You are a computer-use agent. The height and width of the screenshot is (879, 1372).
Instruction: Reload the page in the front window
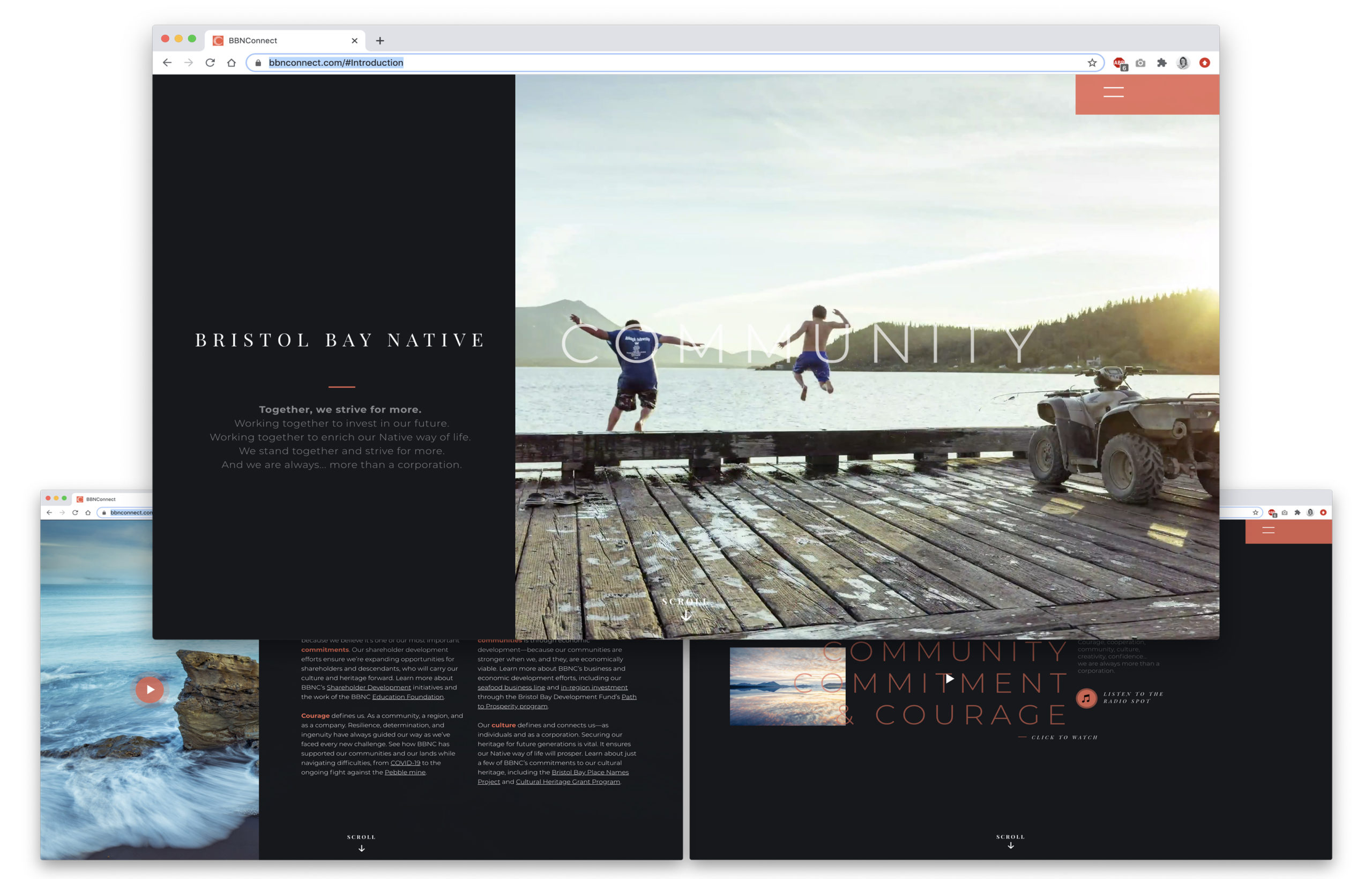(210, 63)
